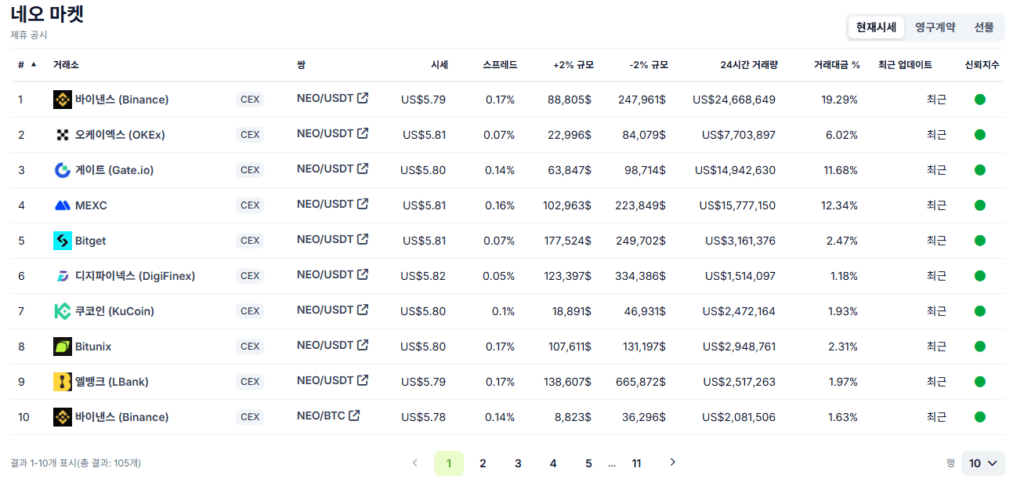Click the 177,524$ depth value
The height and width of the screenshot is (490, 1024).
[x=567, y=240]
